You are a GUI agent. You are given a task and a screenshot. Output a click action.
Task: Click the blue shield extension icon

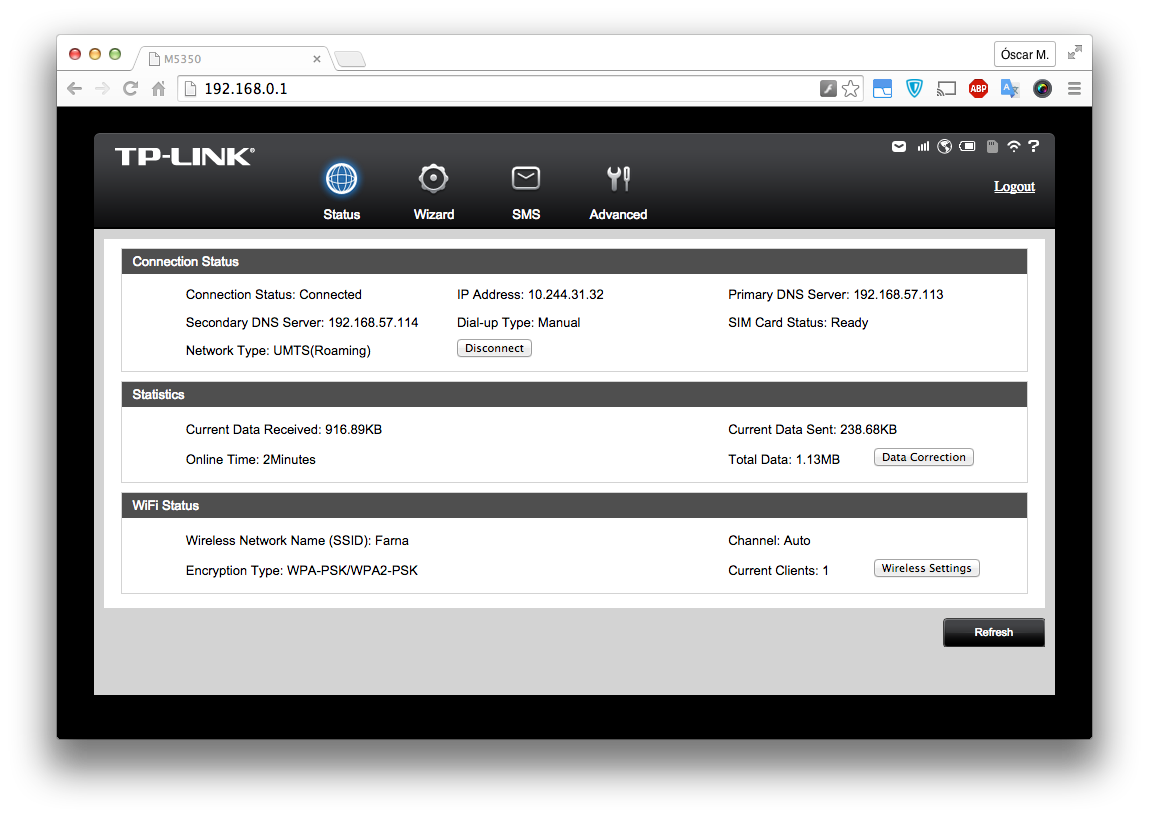coord(914,89)
